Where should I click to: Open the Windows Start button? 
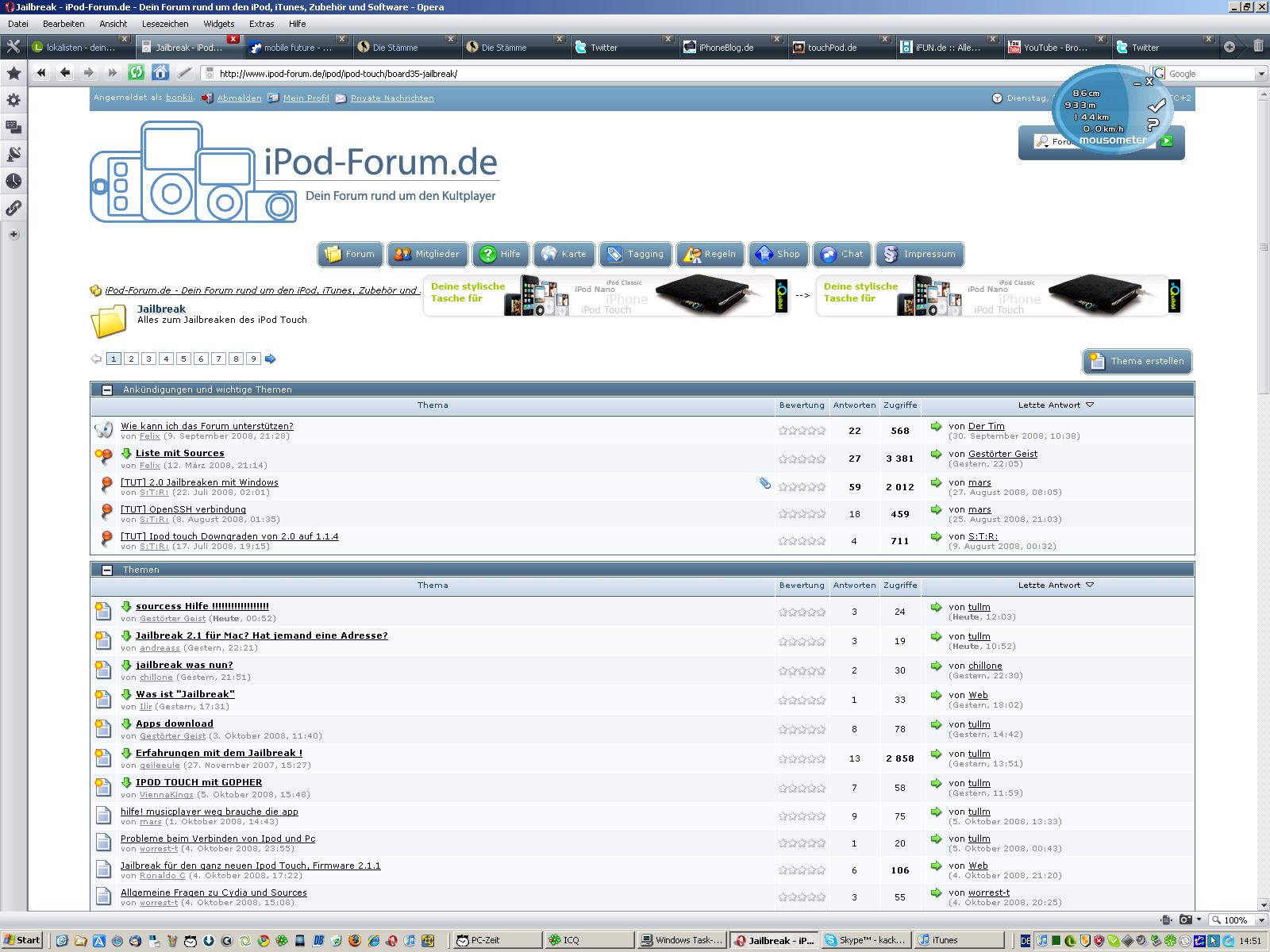click(21, 940)
